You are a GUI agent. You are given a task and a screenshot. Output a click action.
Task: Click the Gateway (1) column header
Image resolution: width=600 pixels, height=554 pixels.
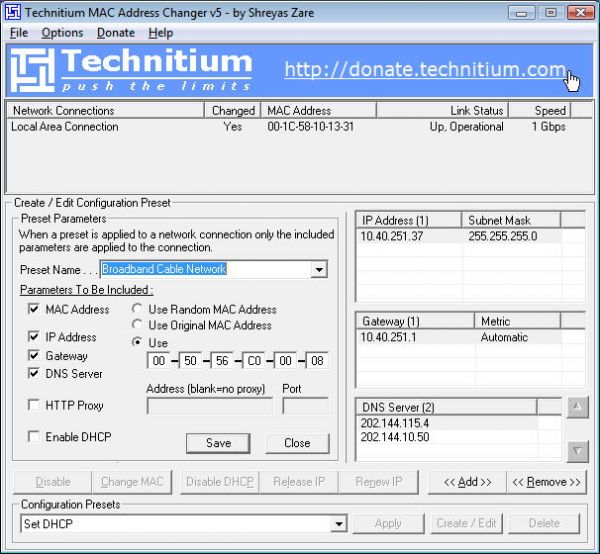click(x=415, y=321)
